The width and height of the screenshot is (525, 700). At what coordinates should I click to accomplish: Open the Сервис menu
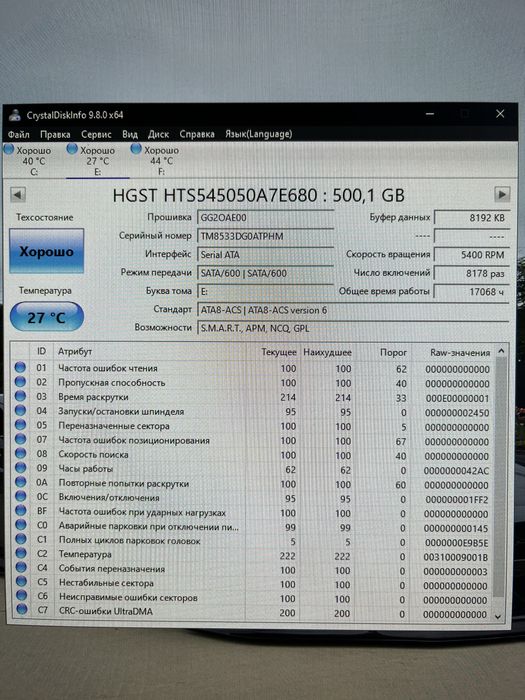96,134
